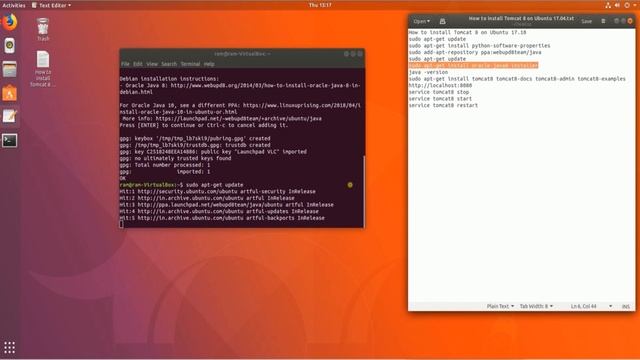Open Rhythmbox music player in dock
Image resolution: width=640 pixels, height=360 pixels.
click(10, 45)
